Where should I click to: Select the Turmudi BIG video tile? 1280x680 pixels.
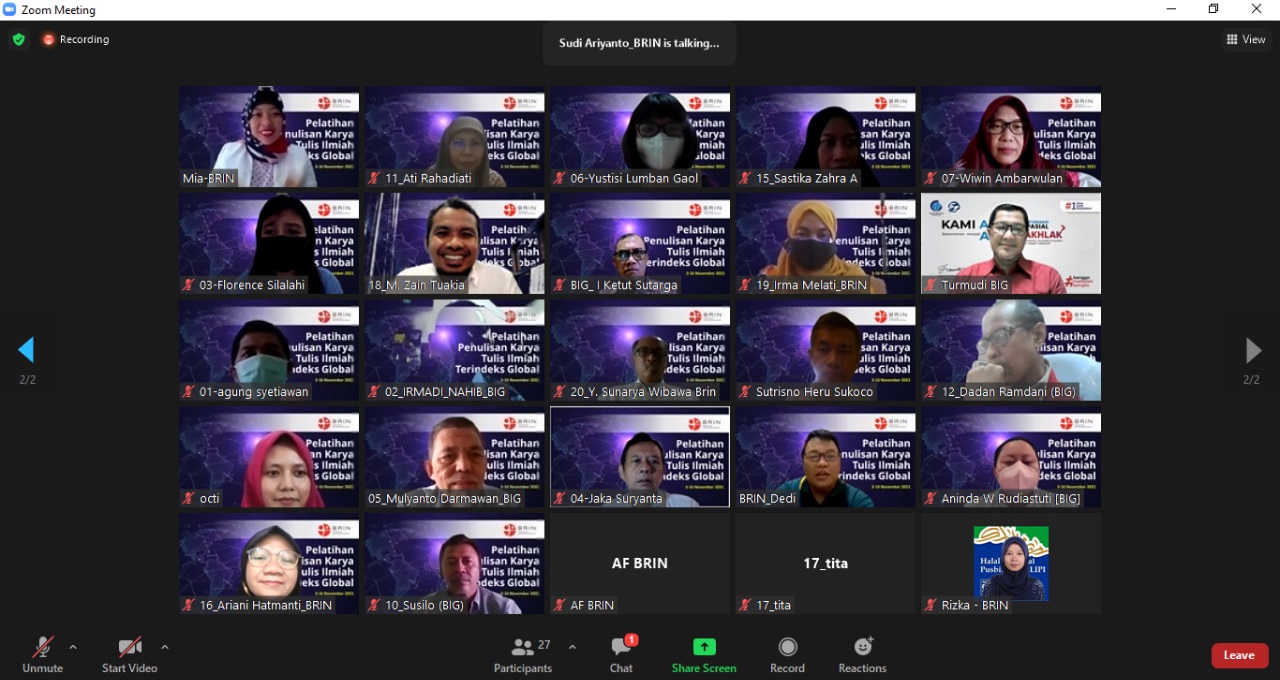[1011, 243]
